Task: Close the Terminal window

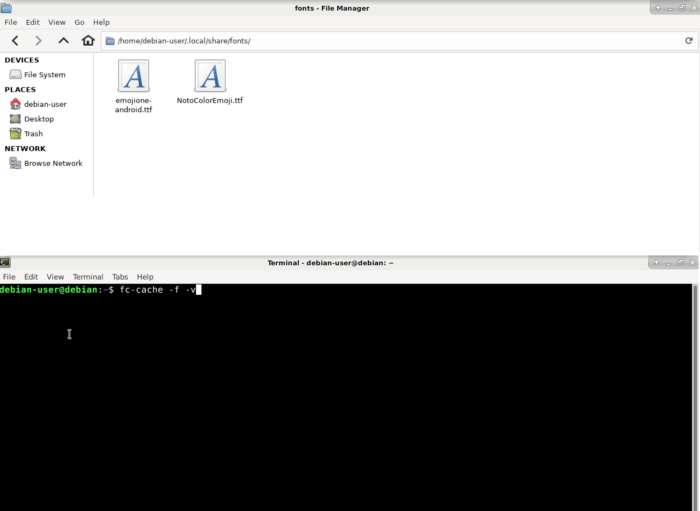Action: coord(692,262)
